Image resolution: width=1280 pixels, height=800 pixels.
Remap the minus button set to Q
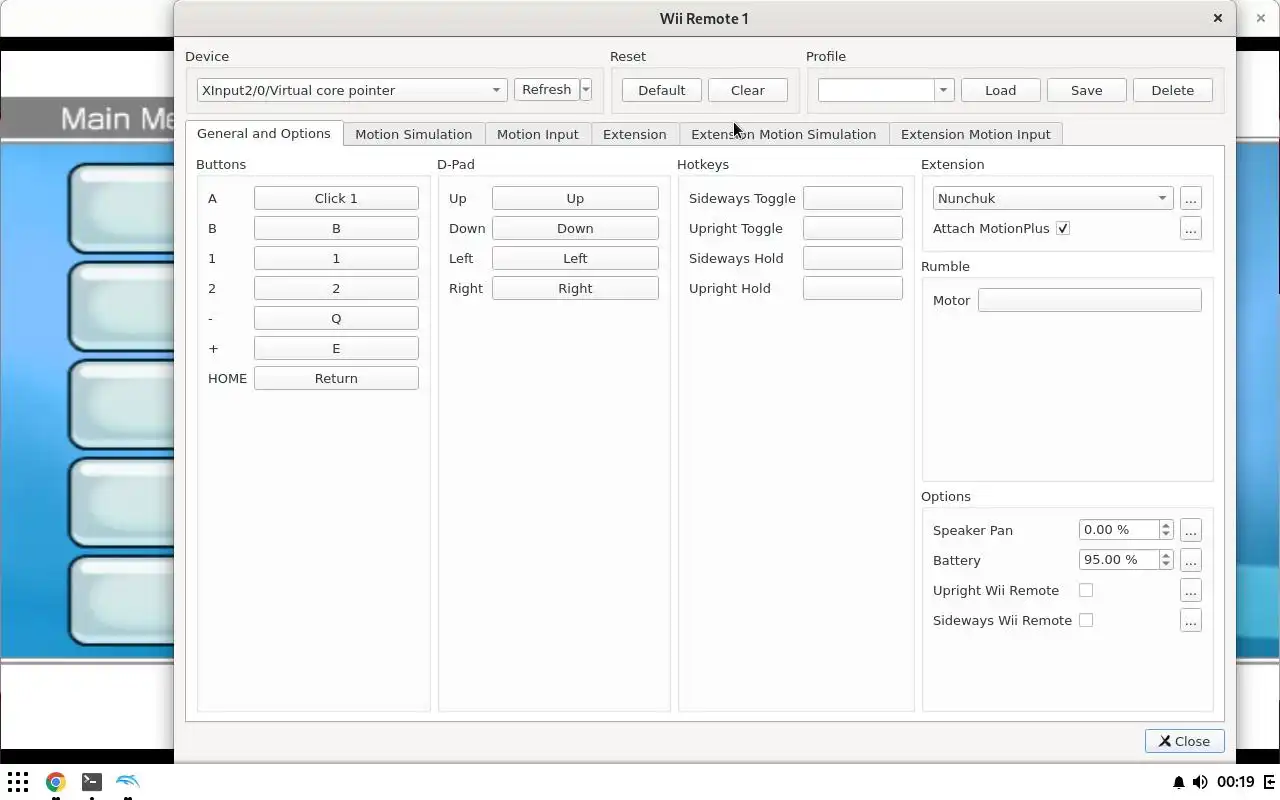click(336, 318)
